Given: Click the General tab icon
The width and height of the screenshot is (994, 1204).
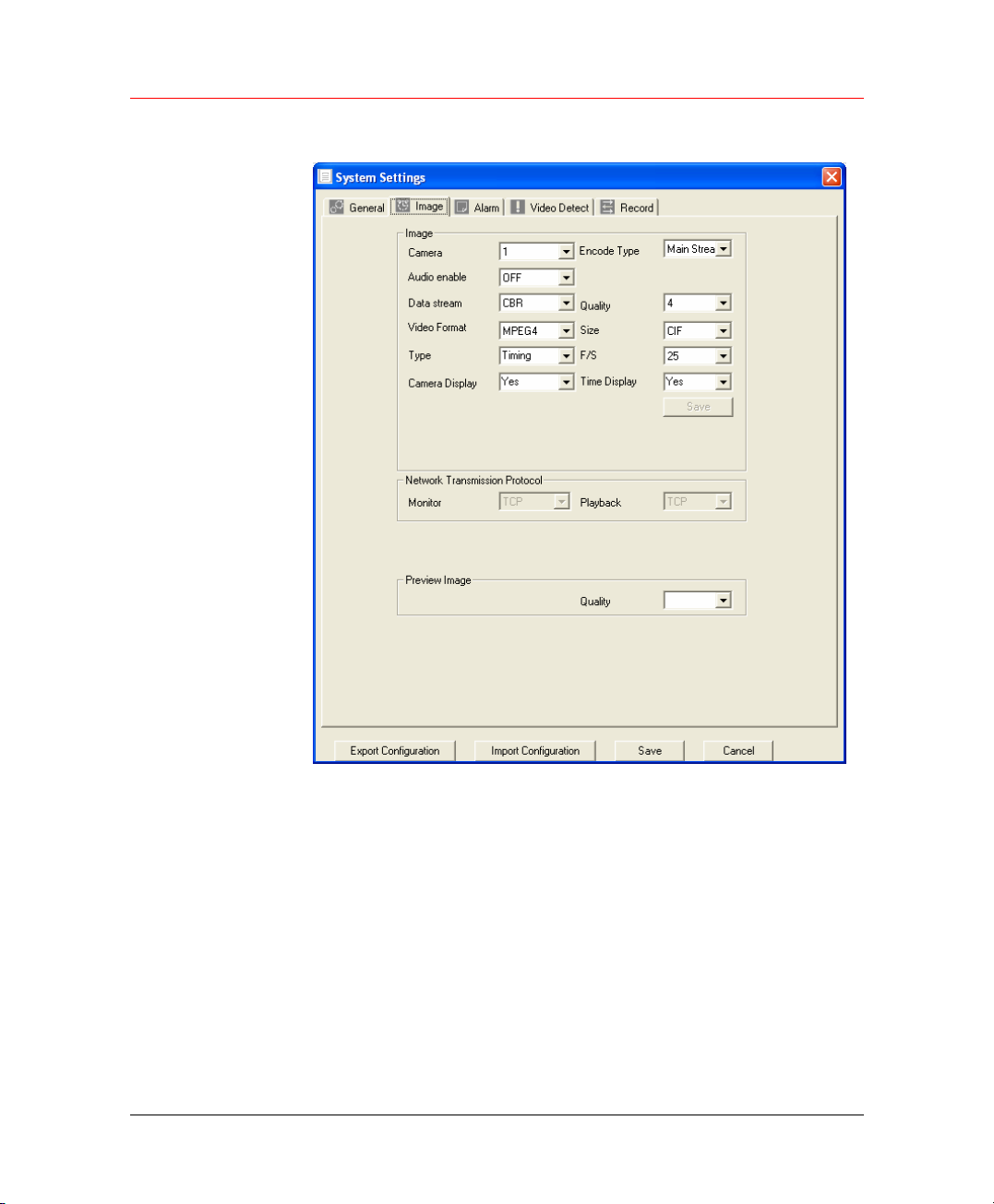Looking at the screenshot, I should (337, 208).
